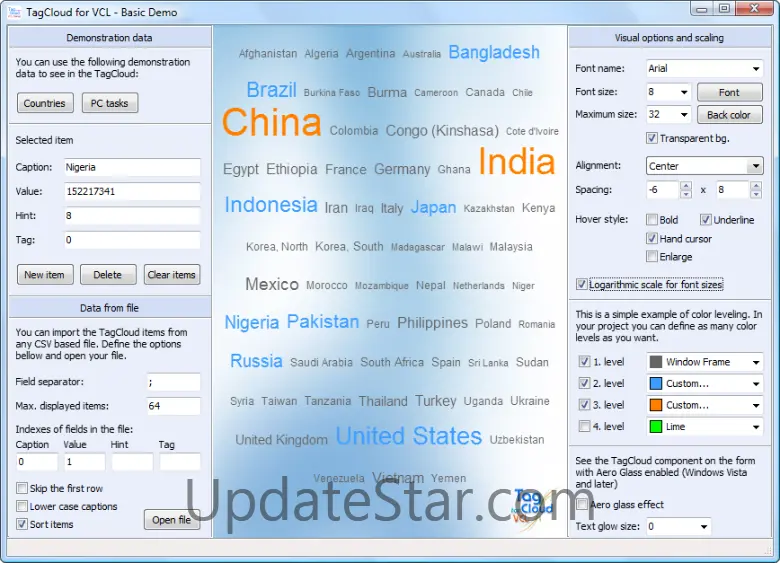Enable Bold hover style
The height and width of the screenshot is (563, 780).
652,220
